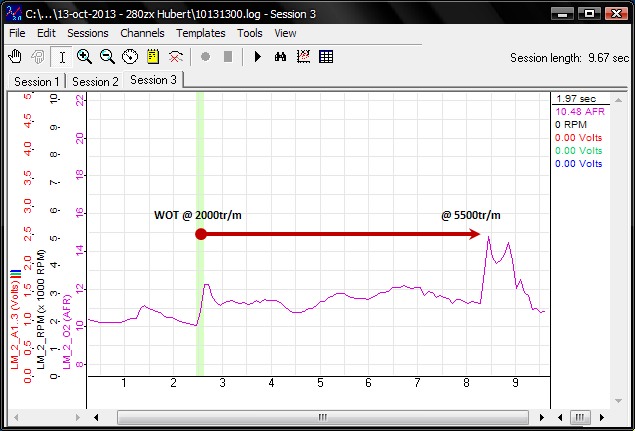
Task: Click the binoculars find icon
Action: click(281, 57)
